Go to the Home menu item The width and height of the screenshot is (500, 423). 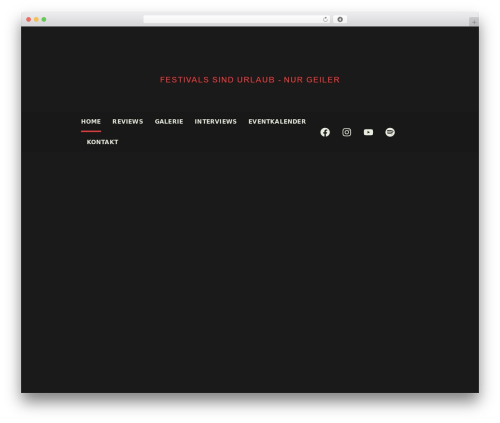(x=91, y=122)
